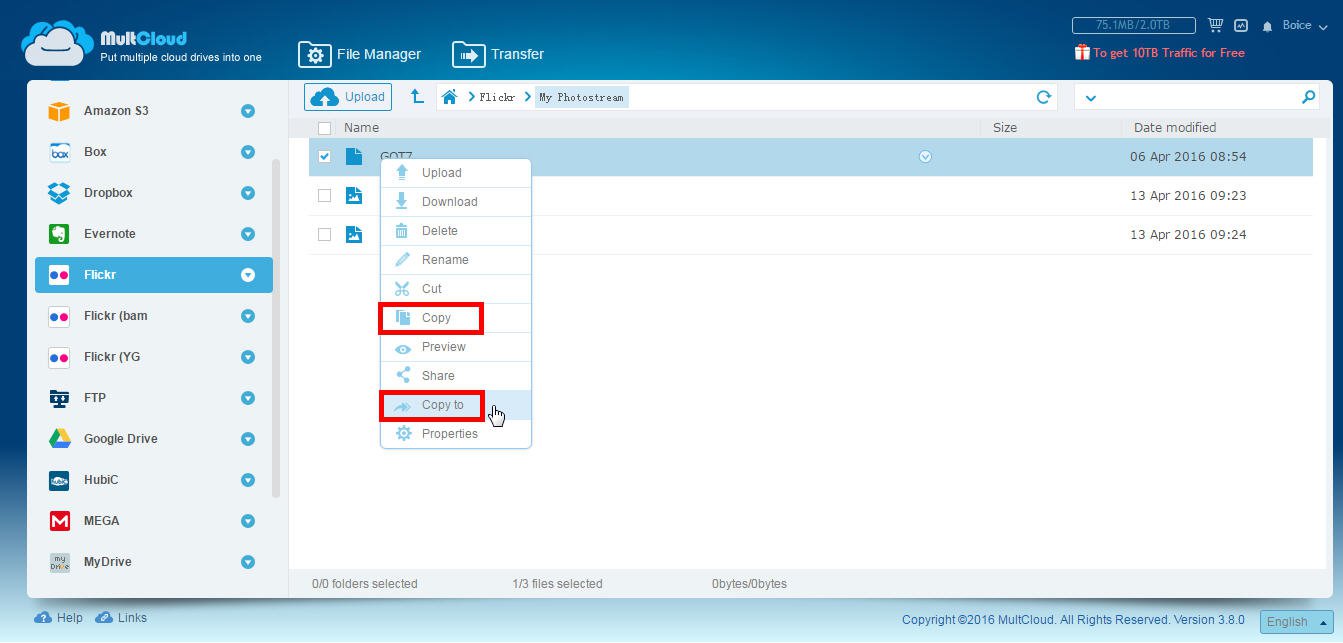
Task: Select the Evernote elephant icon
Action: (x=59, y=234)
